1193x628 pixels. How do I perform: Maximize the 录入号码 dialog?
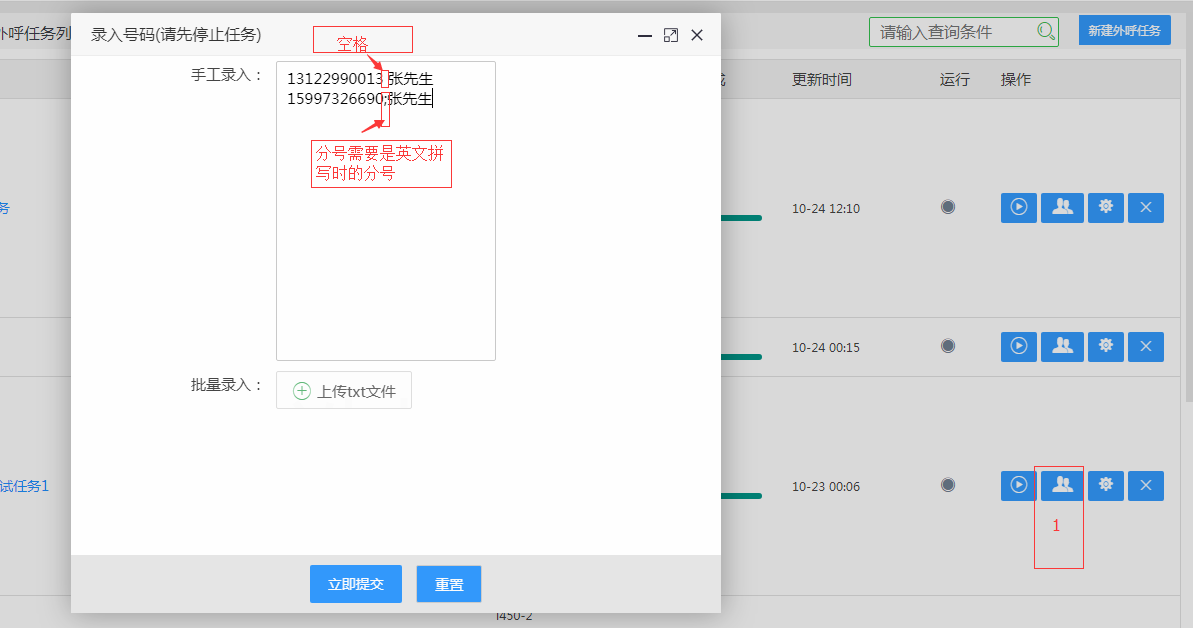click(670, 35)
